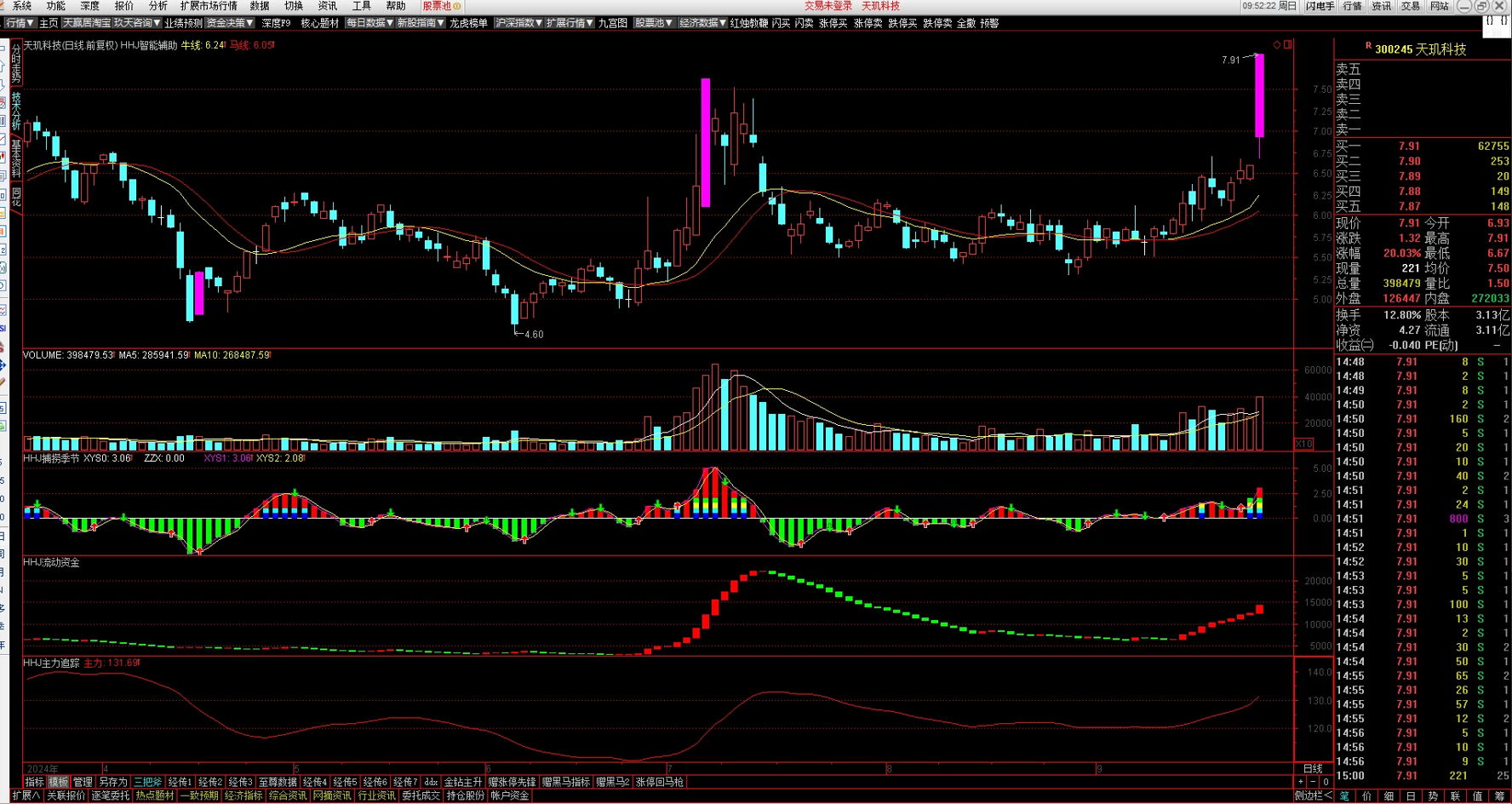1512x804 pixels.
Task: Click the 闪电手 button at top right
Action: coord(1320,6)
